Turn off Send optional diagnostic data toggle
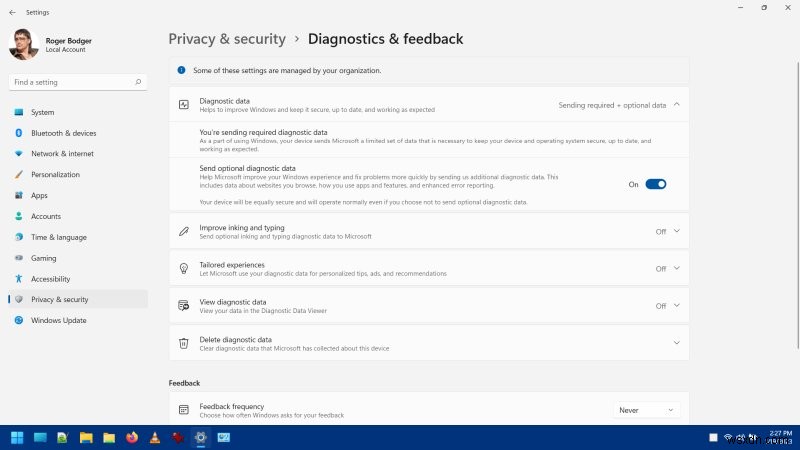 coord(656,184)
